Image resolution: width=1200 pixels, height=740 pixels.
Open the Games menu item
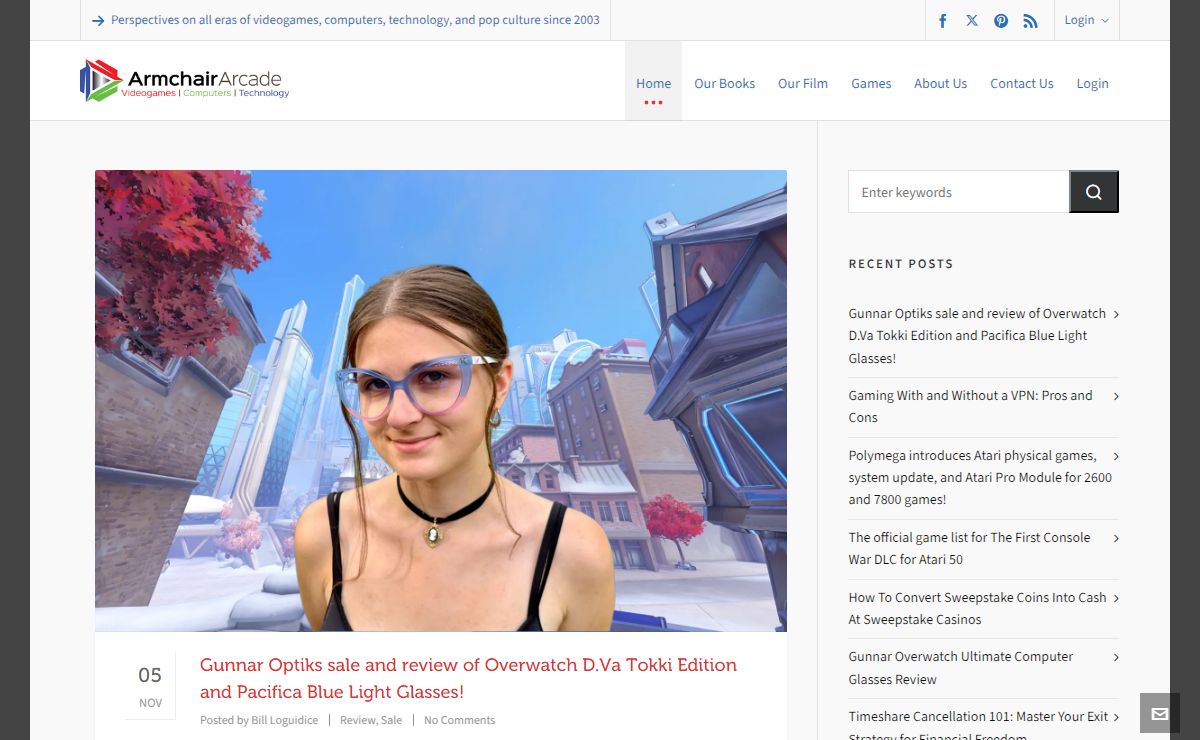click(x=871, y=83)
